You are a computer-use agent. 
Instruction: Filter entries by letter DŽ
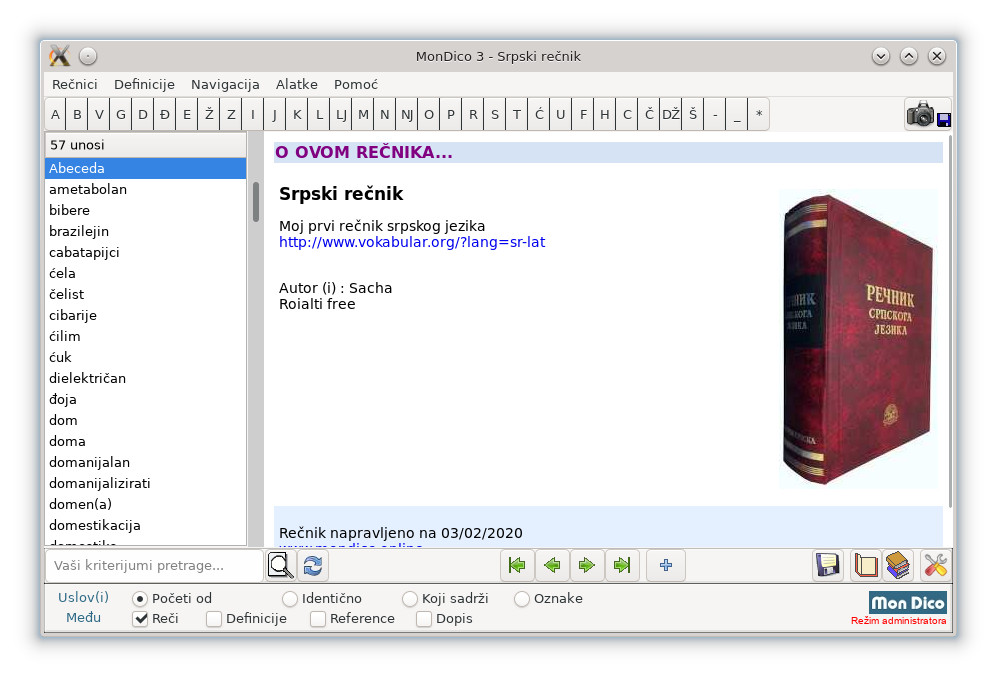(x=671, y=114)
